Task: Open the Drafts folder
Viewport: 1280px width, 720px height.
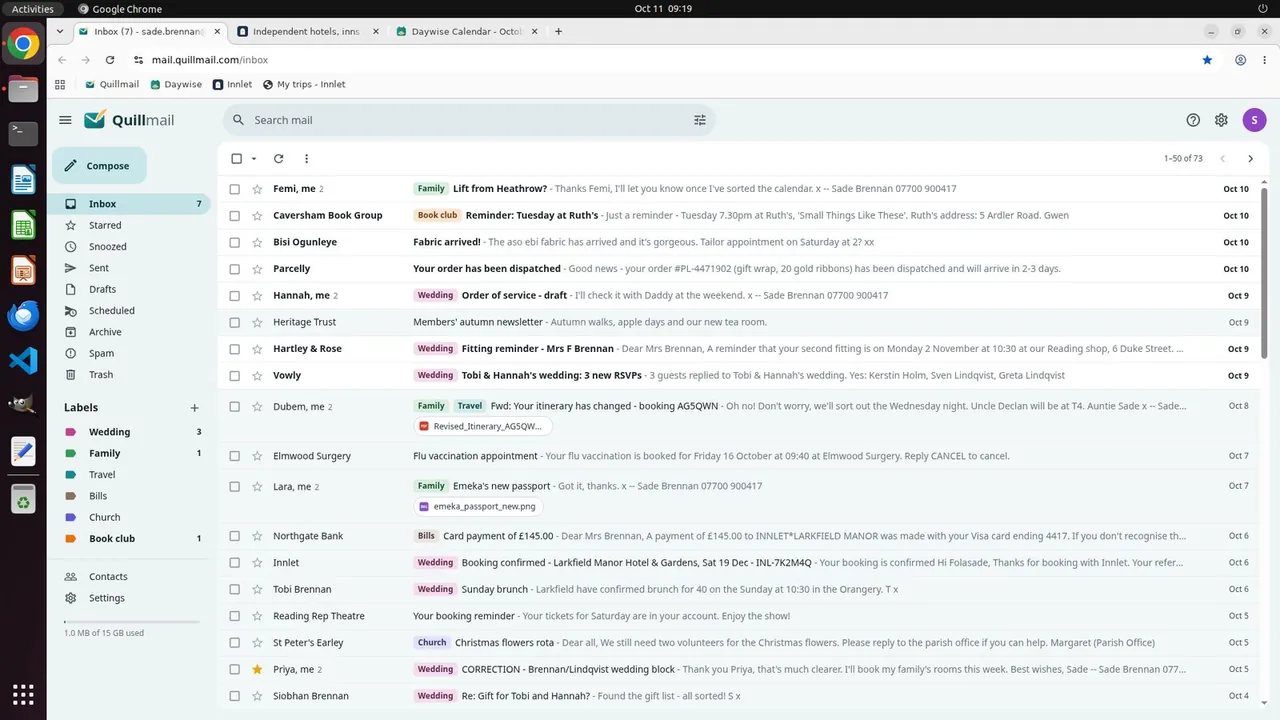Action: 130,289
